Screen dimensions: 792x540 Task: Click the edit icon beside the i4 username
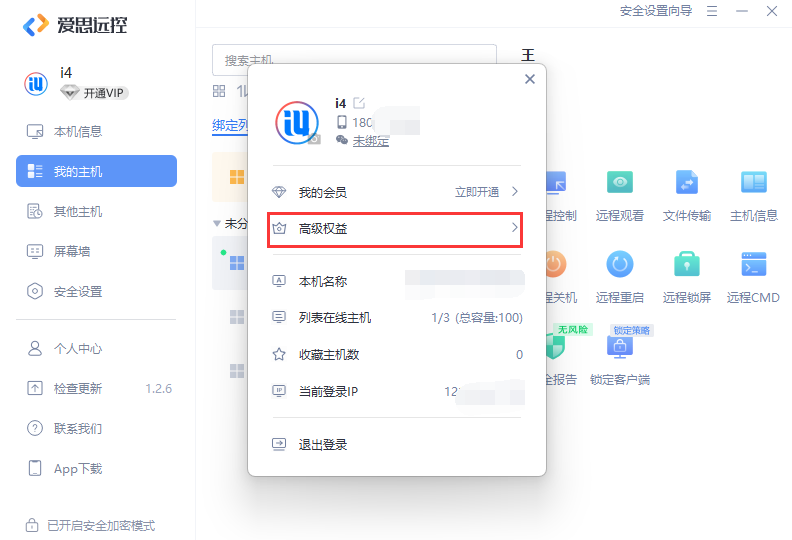click(x=360, y=103)
